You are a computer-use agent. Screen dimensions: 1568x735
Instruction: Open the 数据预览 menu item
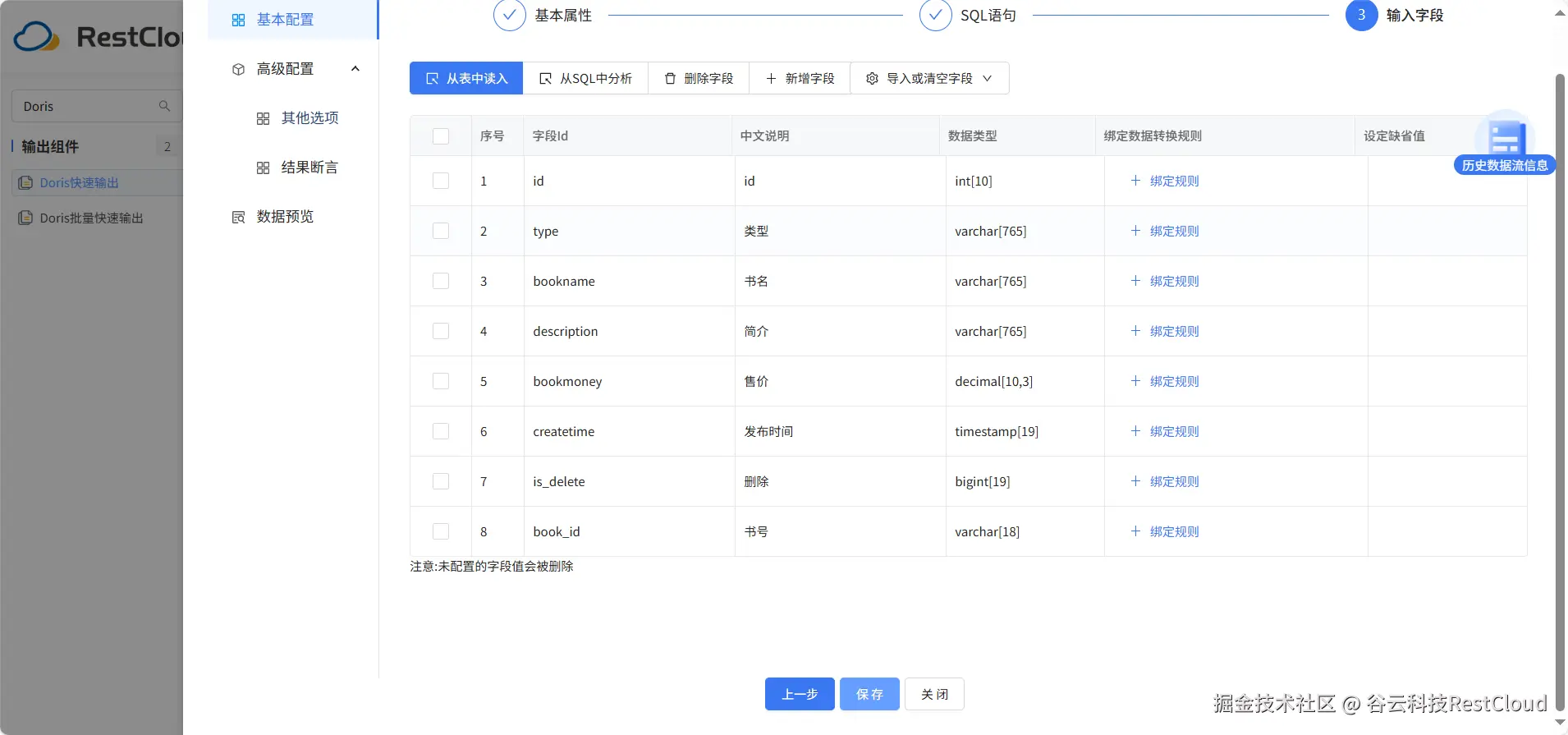click(x=293, y=217)
